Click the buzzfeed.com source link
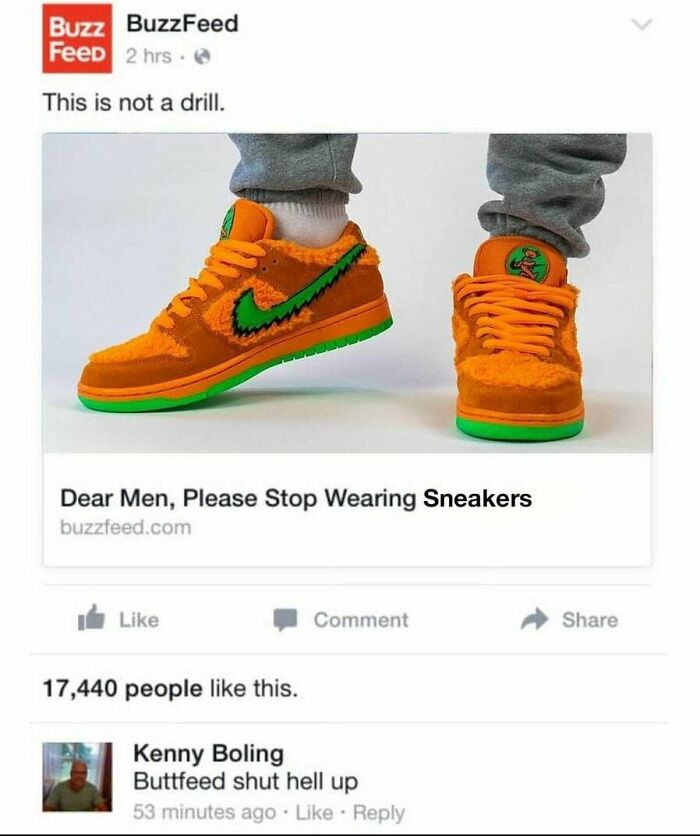Screen dimensions: 700x836 pos(126,527)
